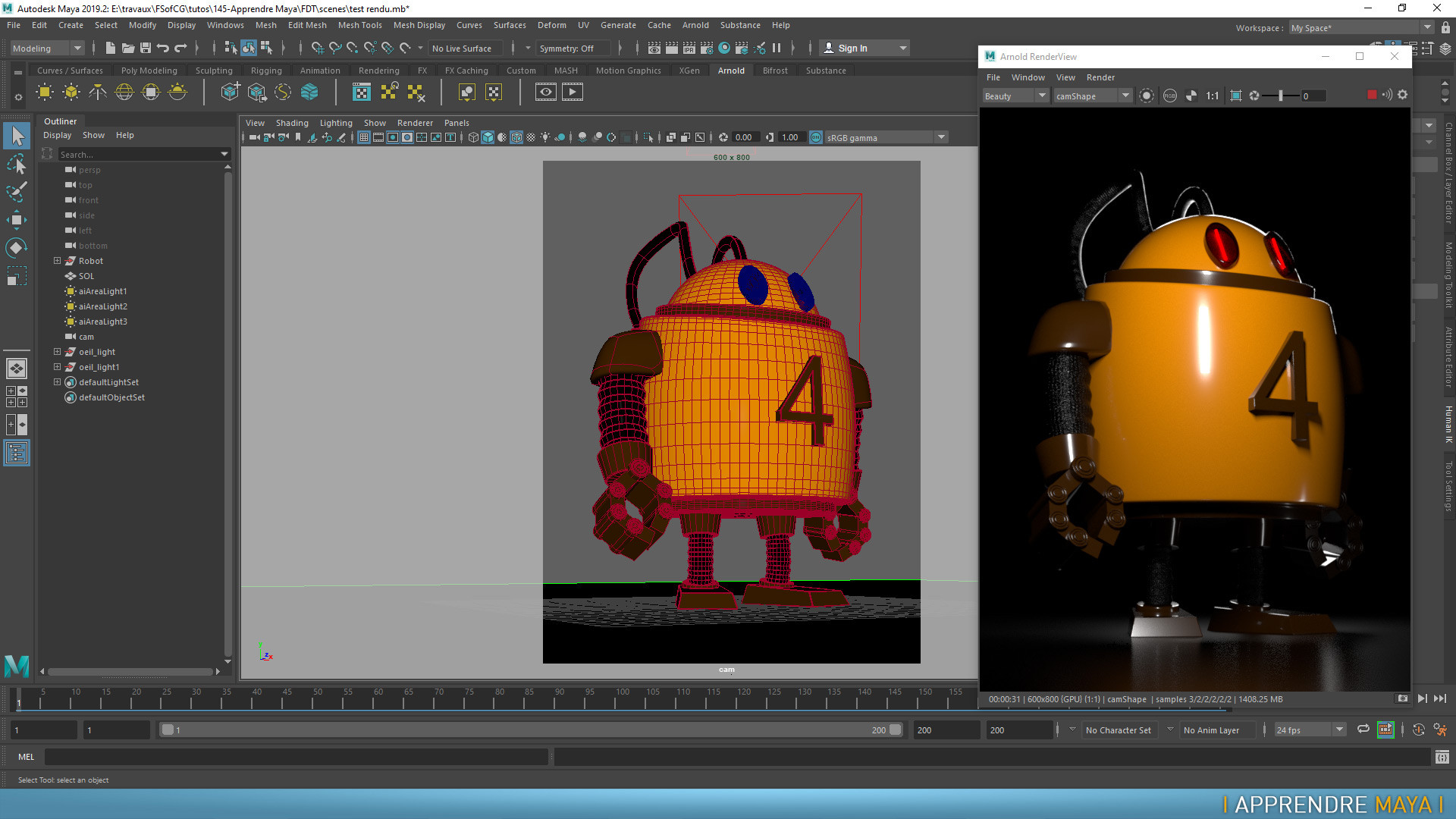Open the Lighting menu in the viewport panel
The height and width of the screenshot is (819, 1456).
pos(336,123)
